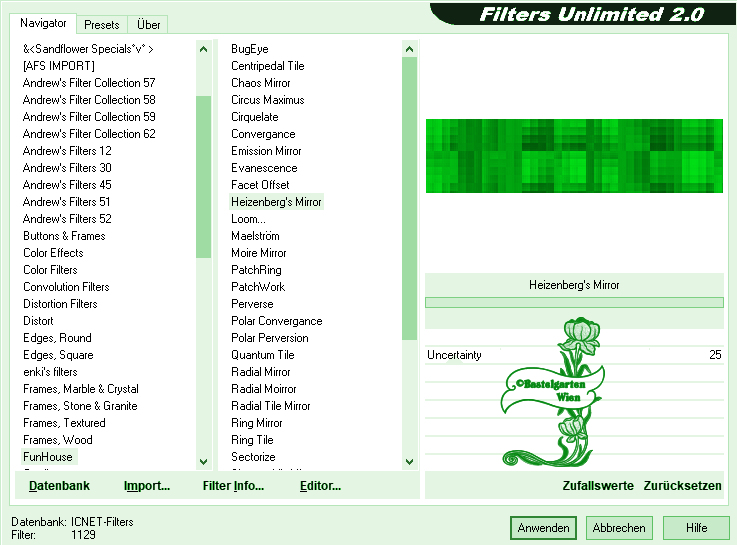Image resolution: width=737 pixels, height=545 pixels.
Task: Select the Buttons & Frames category
Action: (64, 236)
